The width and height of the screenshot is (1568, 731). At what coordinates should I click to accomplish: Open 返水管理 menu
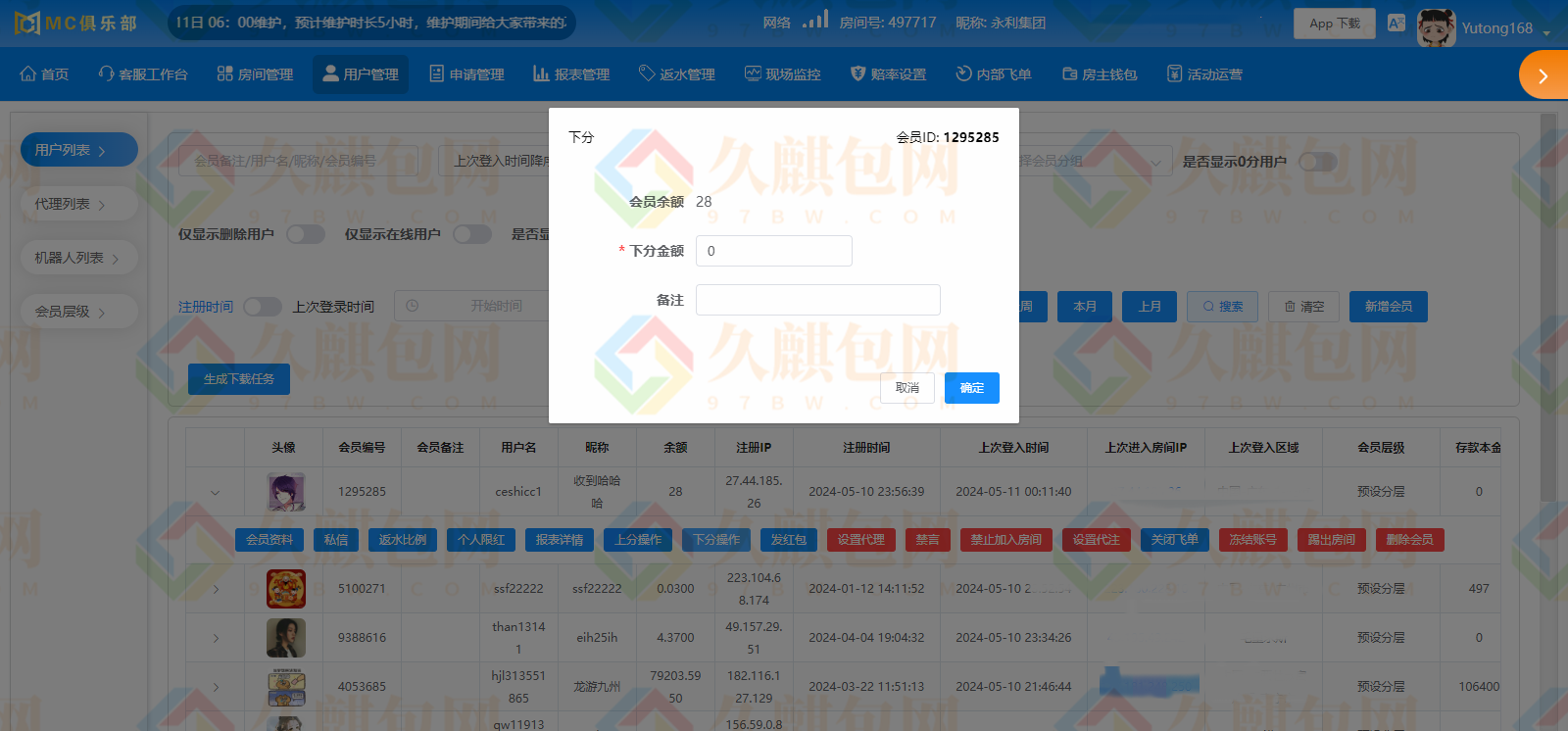click(x=677, y=74)
